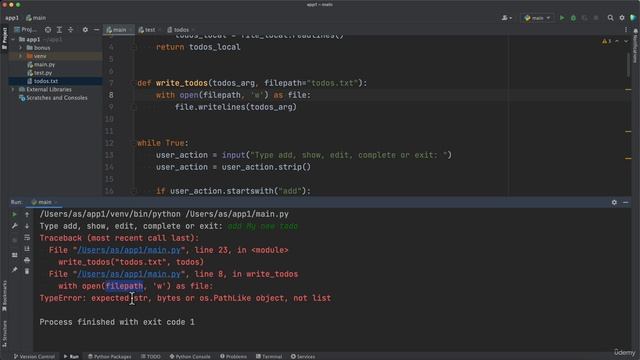Viewport: 640px width, 360px height.
Task: Open Search Everywhere magnifier icon
Action: pyautogui.click(x=610, y=18)
